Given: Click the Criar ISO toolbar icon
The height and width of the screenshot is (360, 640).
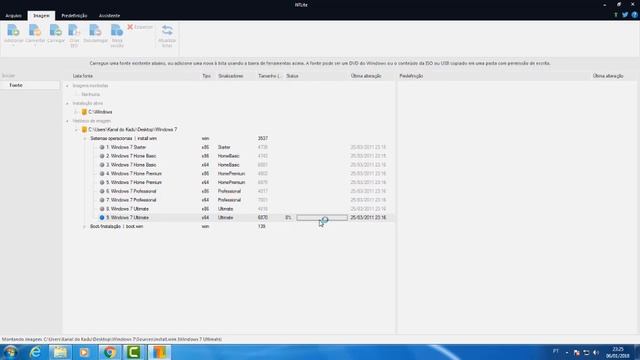Looking at the screenshot, I should point(74,30).
